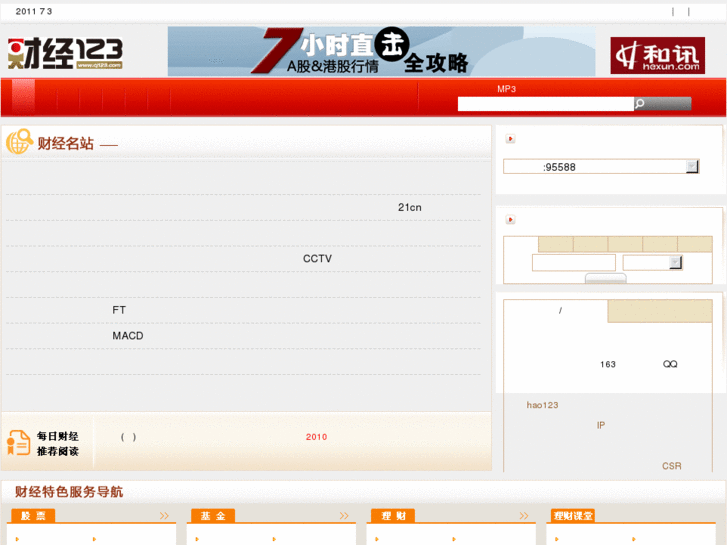This screenshot has height=545, width=727.
Task: Open the MACD link
Action: point(128,335)
